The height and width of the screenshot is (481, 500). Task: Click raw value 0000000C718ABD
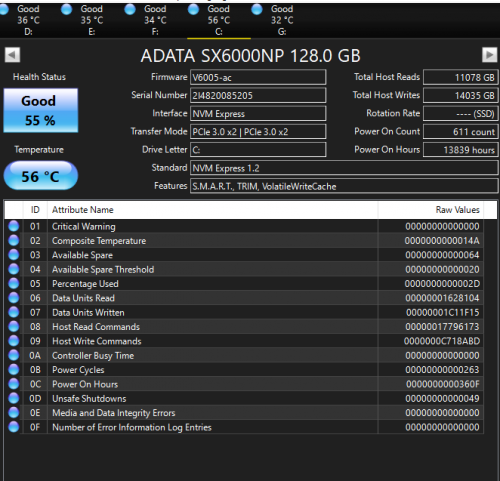442,341
